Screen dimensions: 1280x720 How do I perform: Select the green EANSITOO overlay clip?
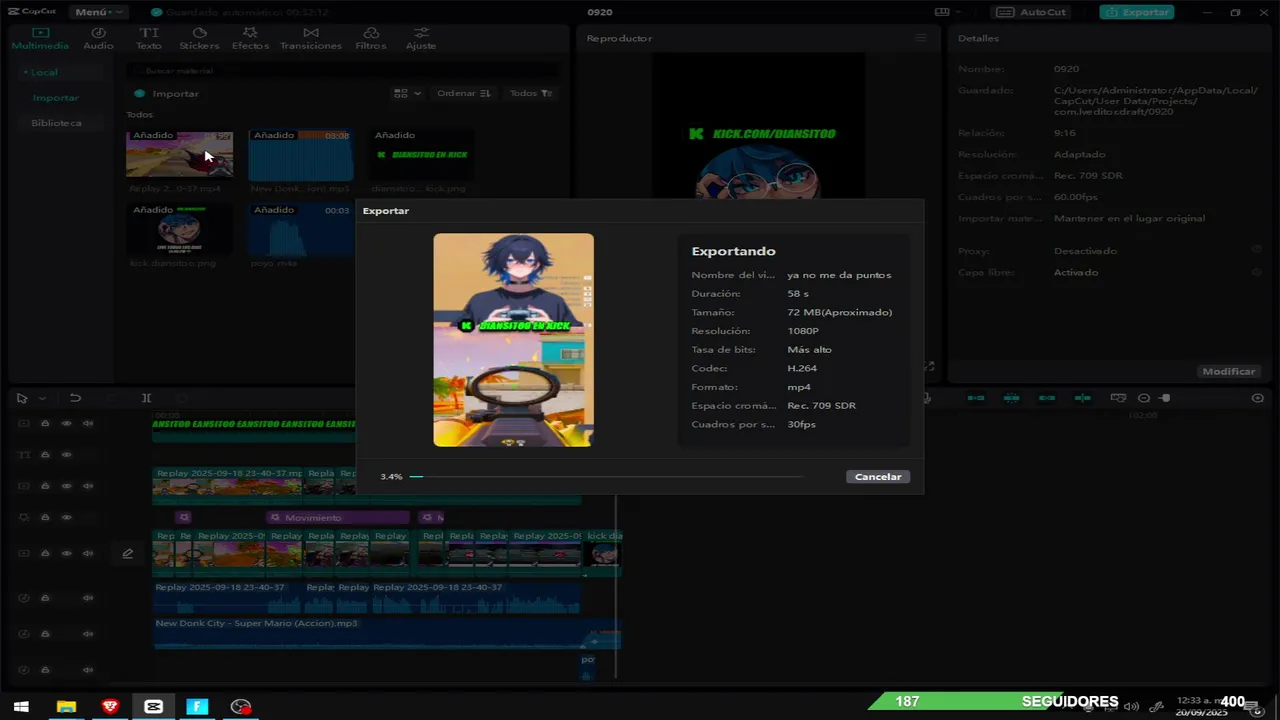[x=254, y=429]
